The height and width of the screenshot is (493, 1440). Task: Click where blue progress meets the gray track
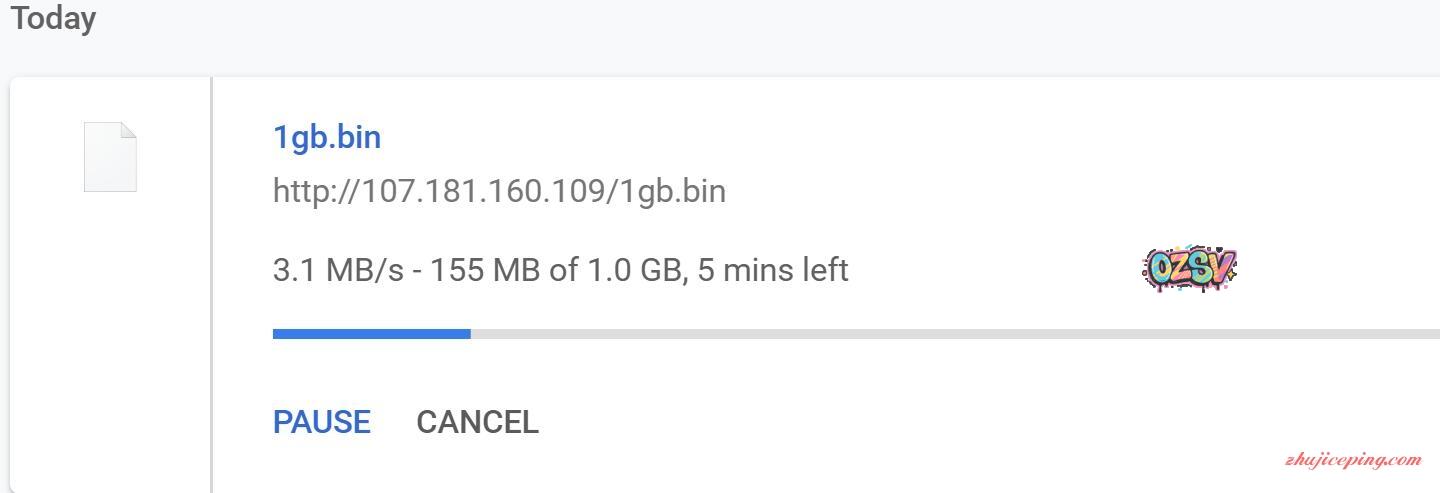(x=470, y=334)
